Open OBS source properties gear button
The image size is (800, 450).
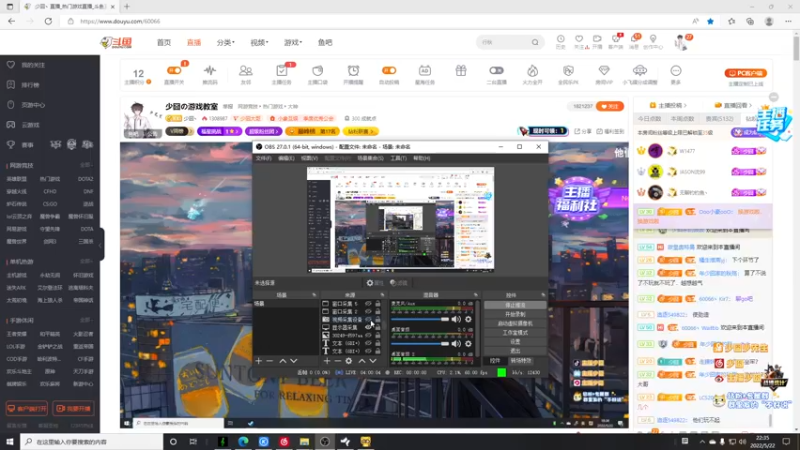374,283
